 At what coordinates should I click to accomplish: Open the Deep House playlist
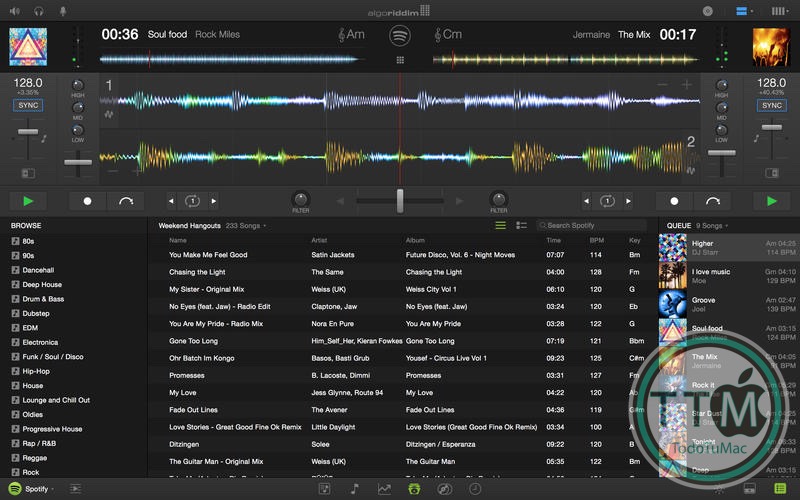click(x=42, y=284)
